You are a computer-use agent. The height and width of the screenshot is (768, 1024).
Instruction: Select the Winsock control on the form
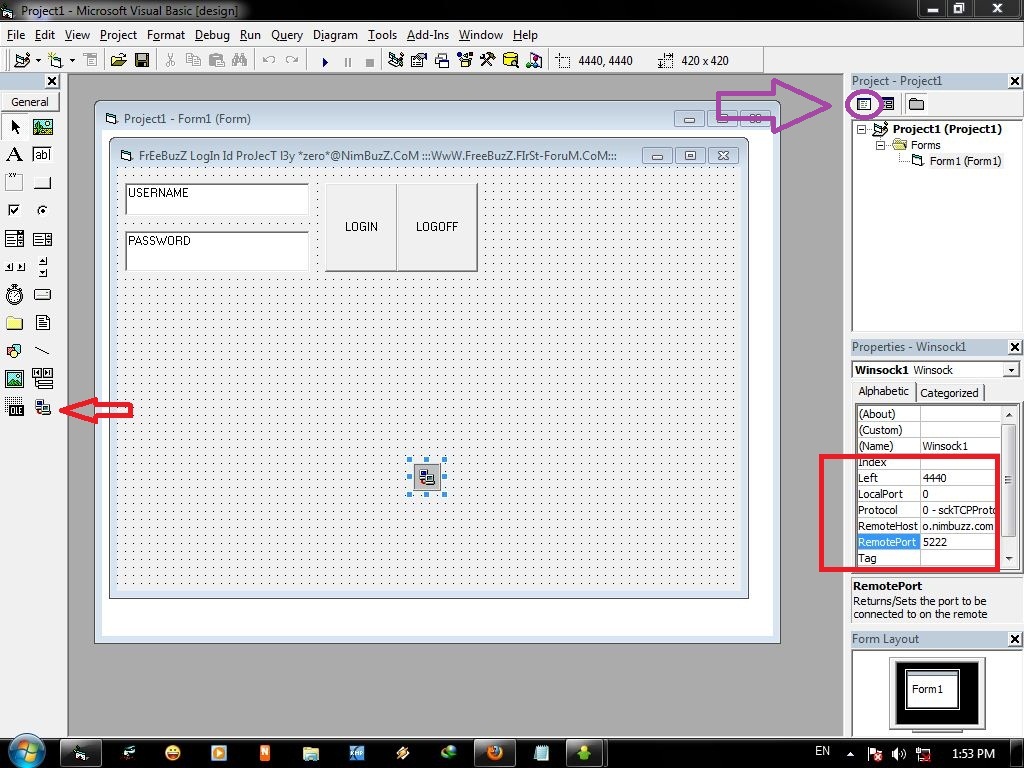(427, 477)
